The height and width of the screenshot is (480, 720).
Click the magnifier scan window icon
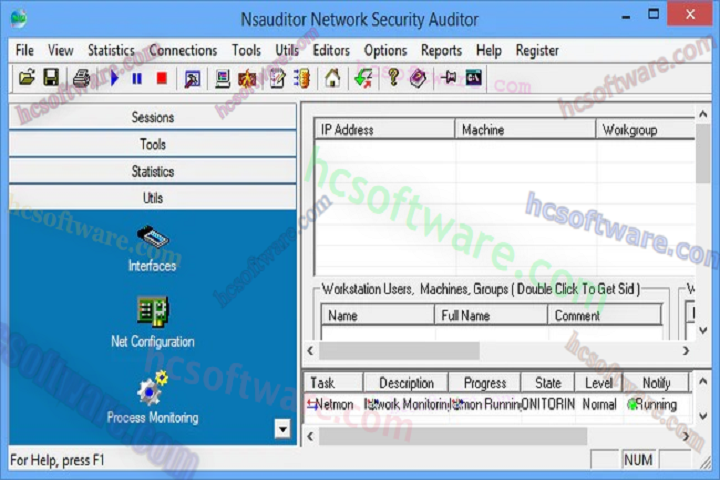point(192,79)
